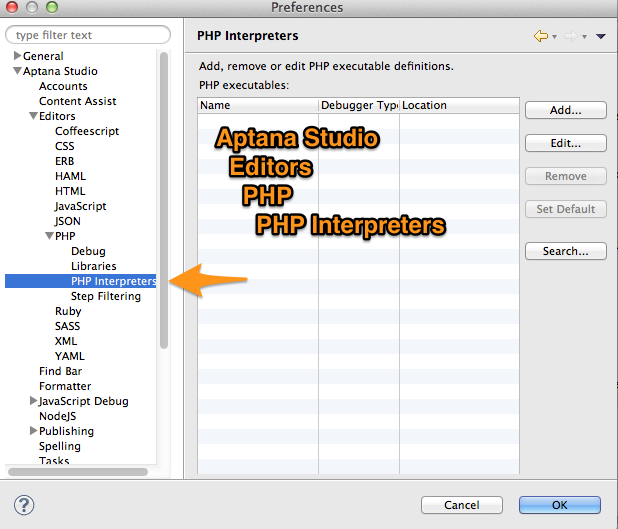Sort by the Name column header
Screen dimensions: 618x529
coord(258,105)
